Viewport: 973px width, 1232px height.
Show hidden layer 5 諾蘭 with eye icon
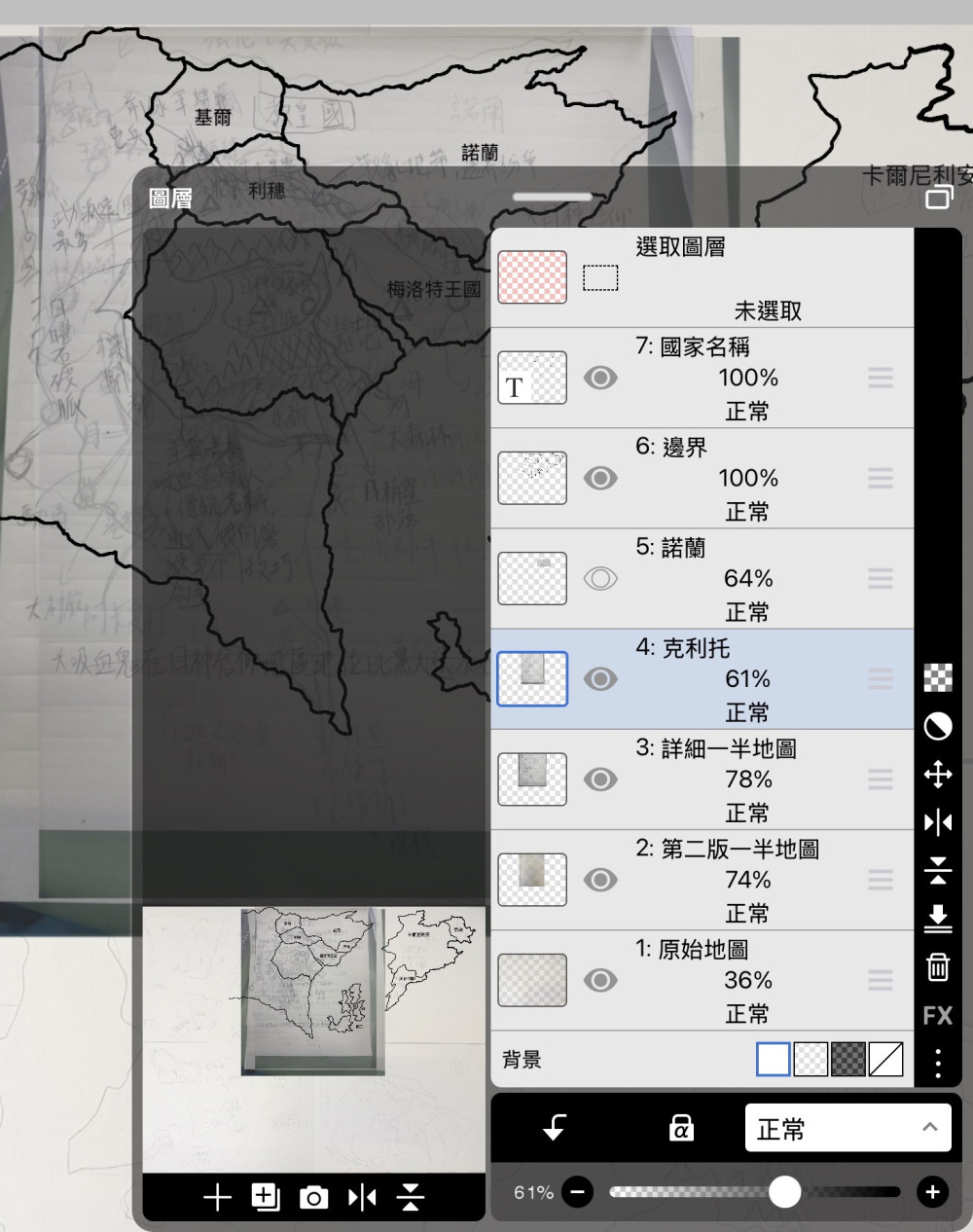point(600,579)
